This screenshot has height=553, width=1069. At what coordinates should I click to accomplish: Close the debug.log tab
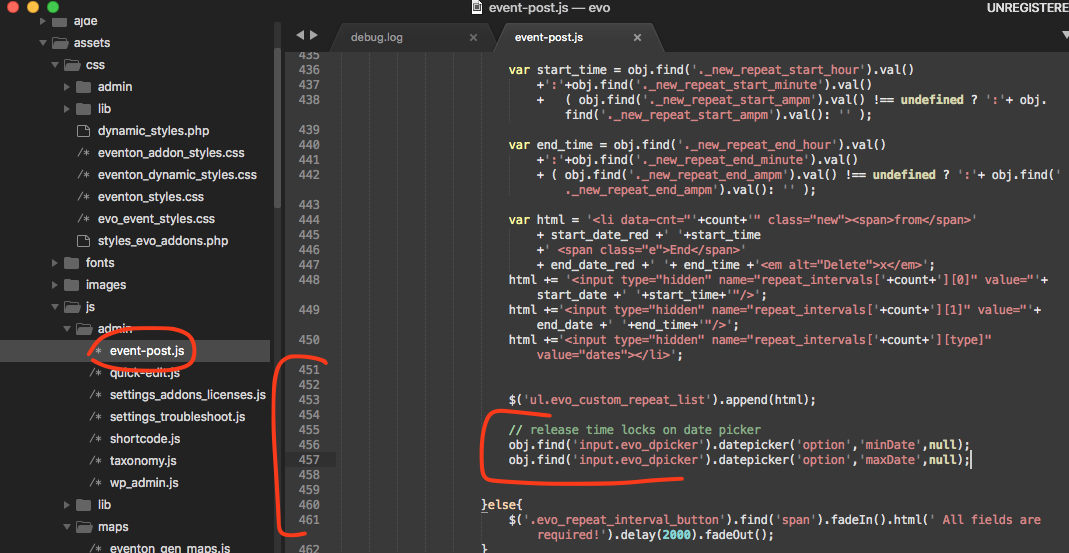[472, 38]
